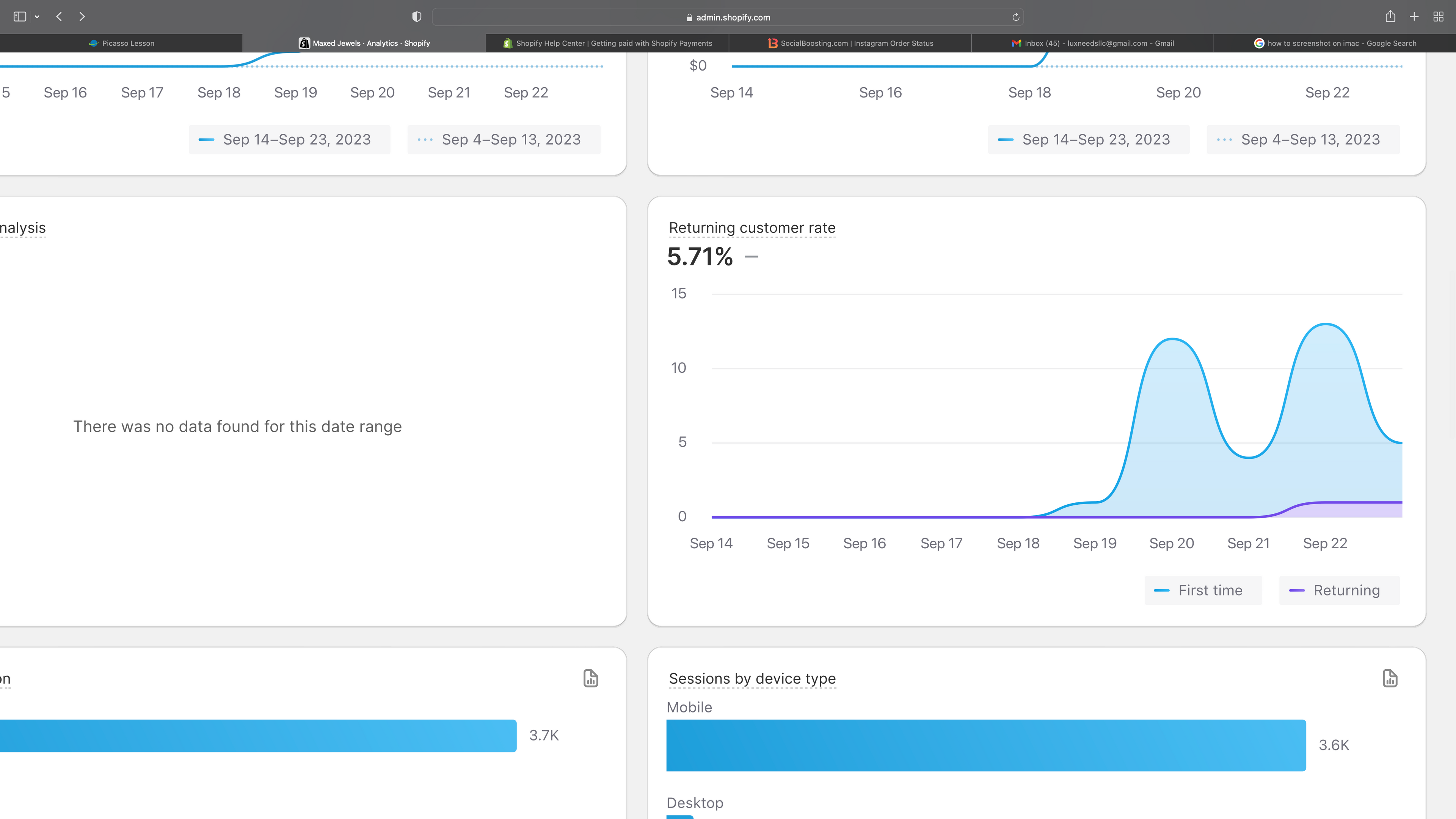The height and width of the screenshot is (819, 1456).
Task: Switch to Shopify Help Center tab
Action: 607,43
